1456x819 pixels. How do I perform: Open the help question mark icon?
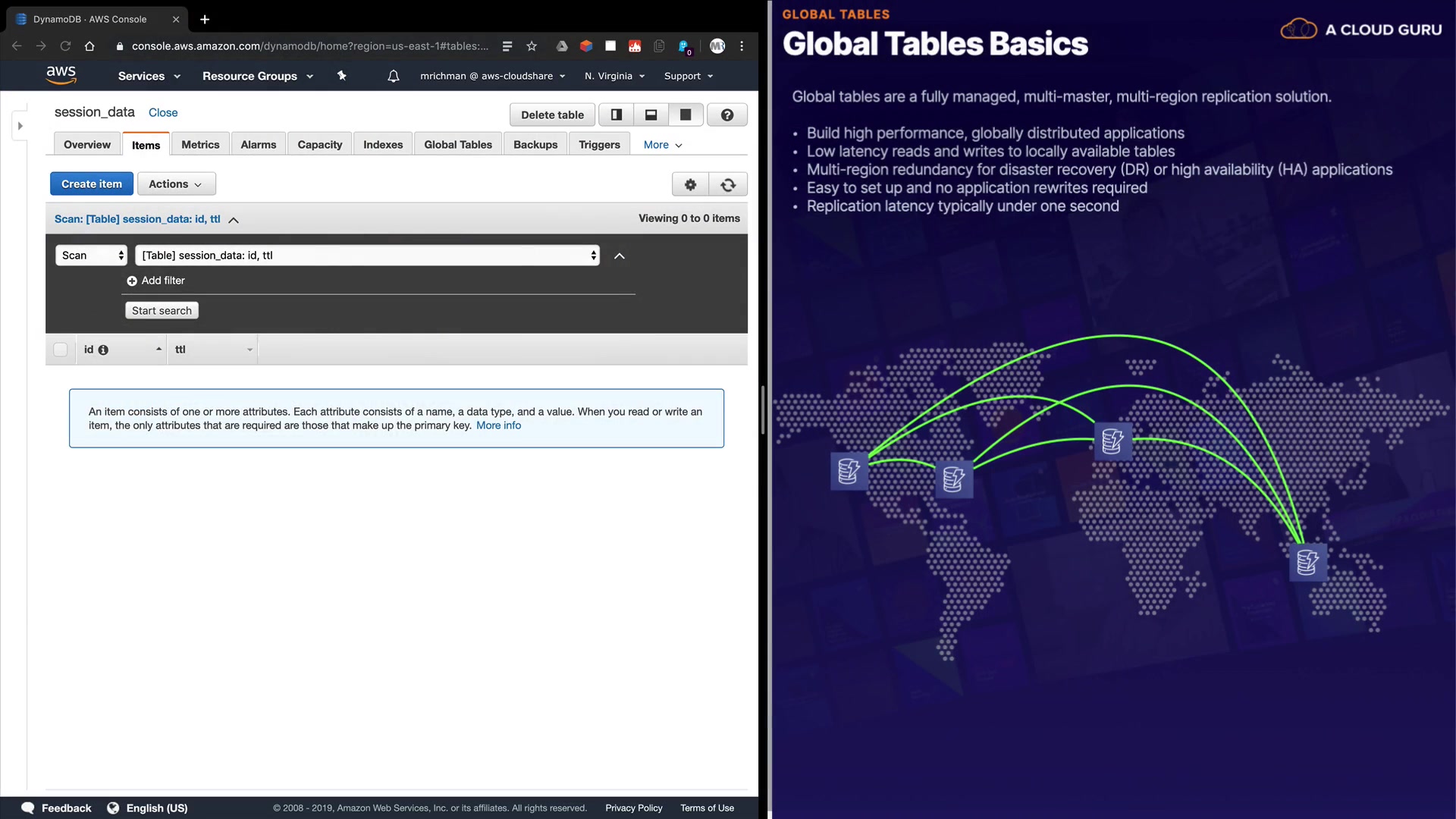726,115
